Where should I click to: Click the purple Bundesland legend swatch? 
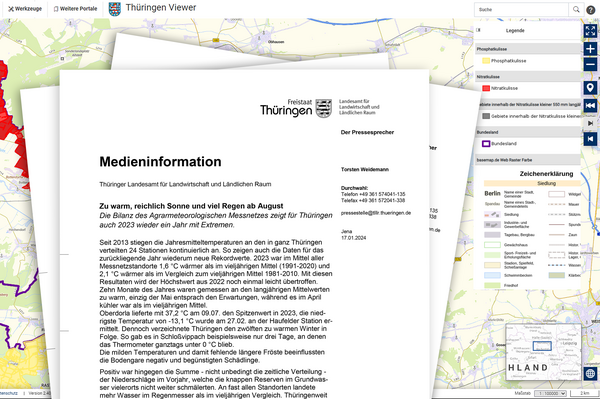(486, 144)
